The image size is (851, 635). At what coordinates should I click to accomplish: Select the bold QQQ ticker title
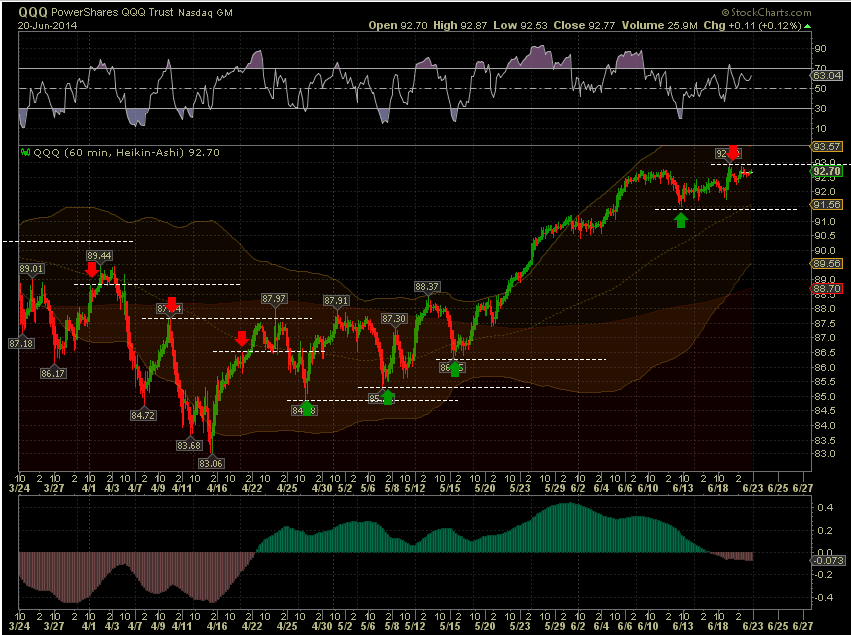pos(33,12)
